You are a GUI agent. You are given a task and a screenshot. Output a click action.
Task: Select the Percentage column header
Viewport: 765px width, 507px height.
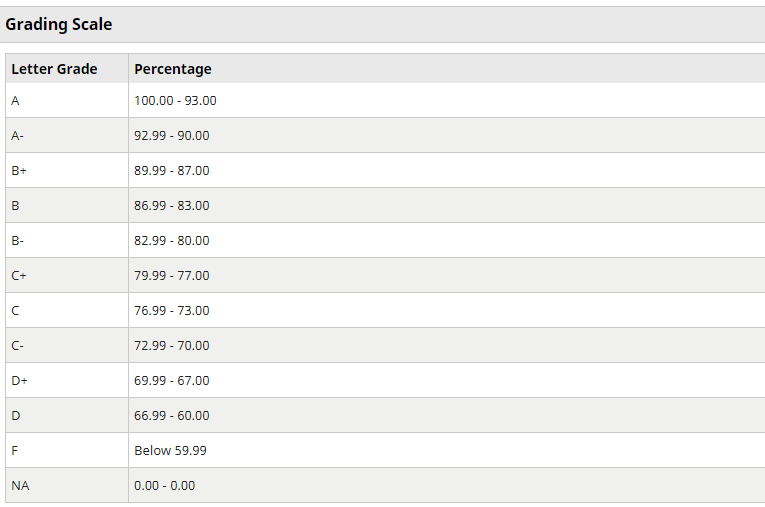[173, 69]
